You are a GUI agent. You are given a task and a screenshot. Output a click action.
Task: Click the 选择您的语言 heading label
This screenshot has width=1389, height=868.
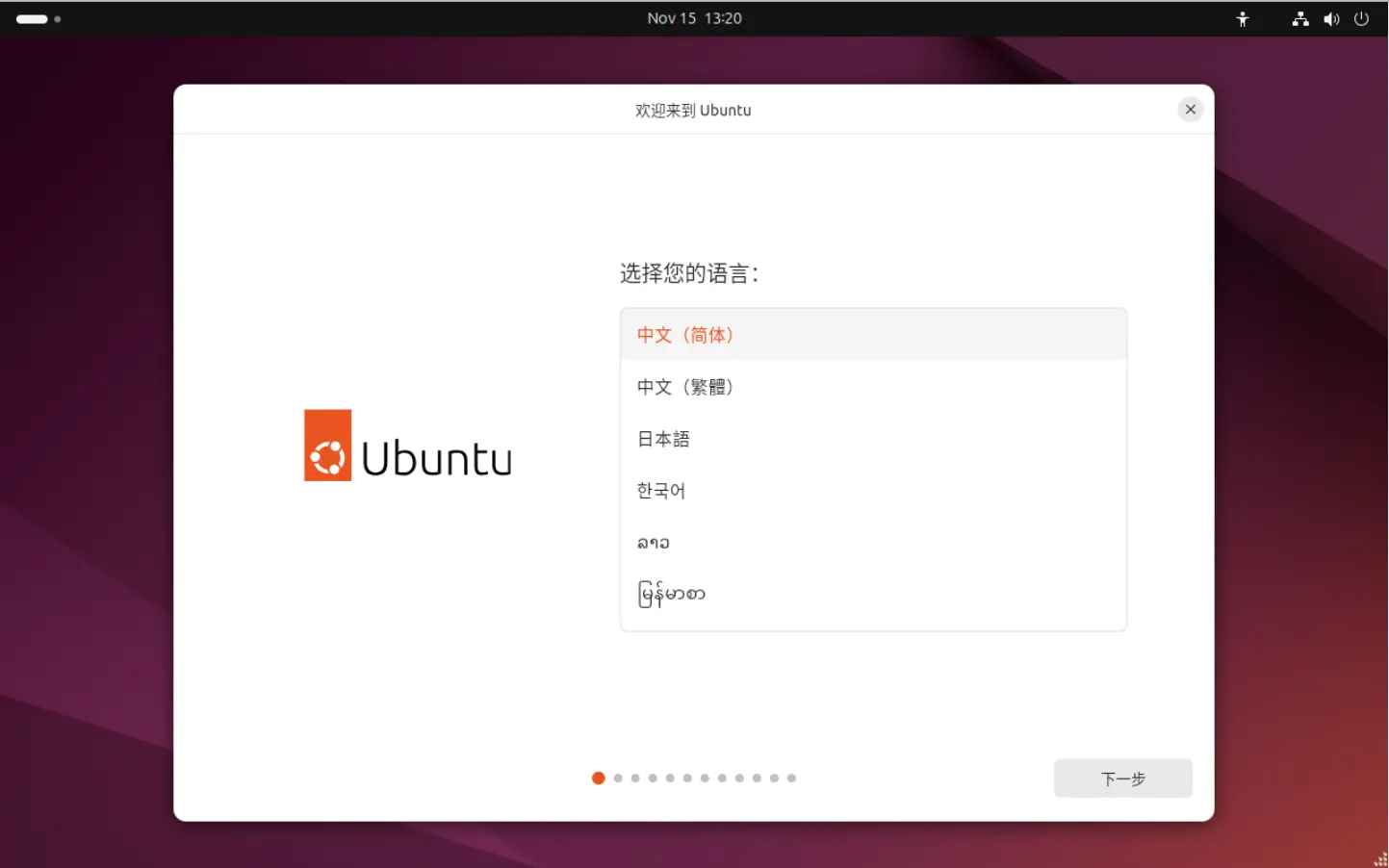tap(688, 274)
